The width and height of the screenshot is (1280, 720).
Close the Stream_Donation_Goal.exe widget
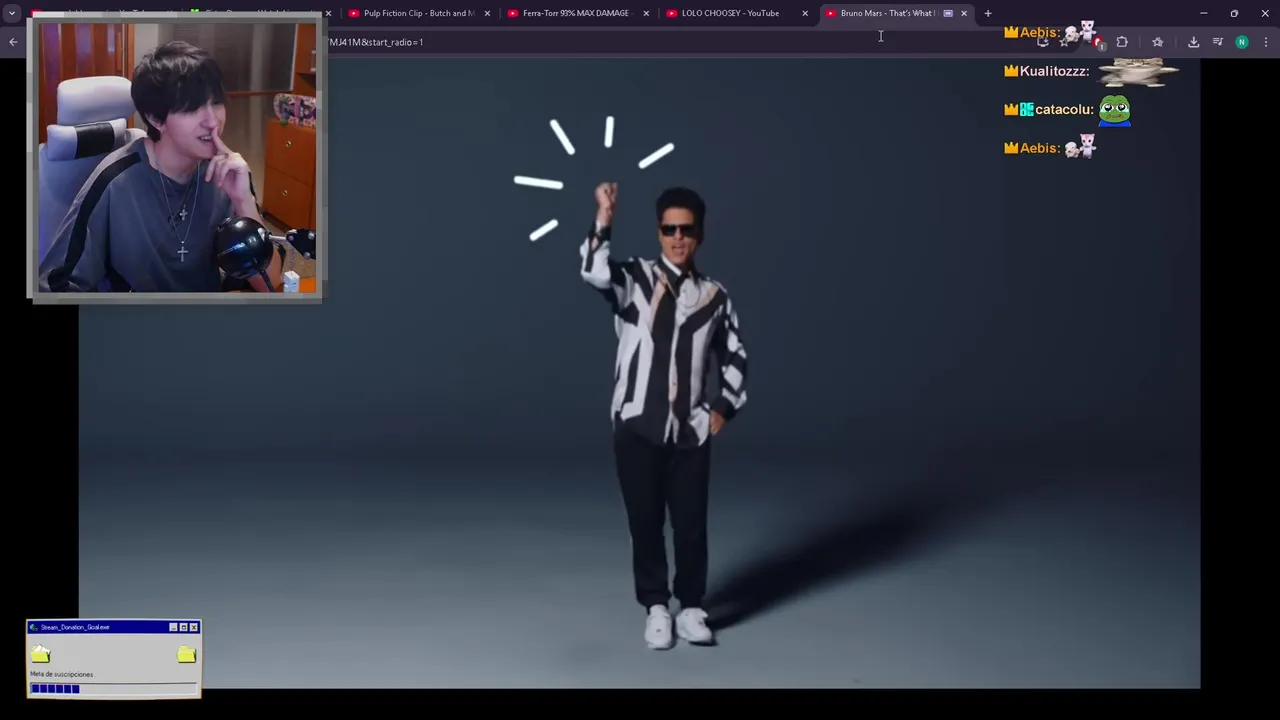click(x=194, y=627)
